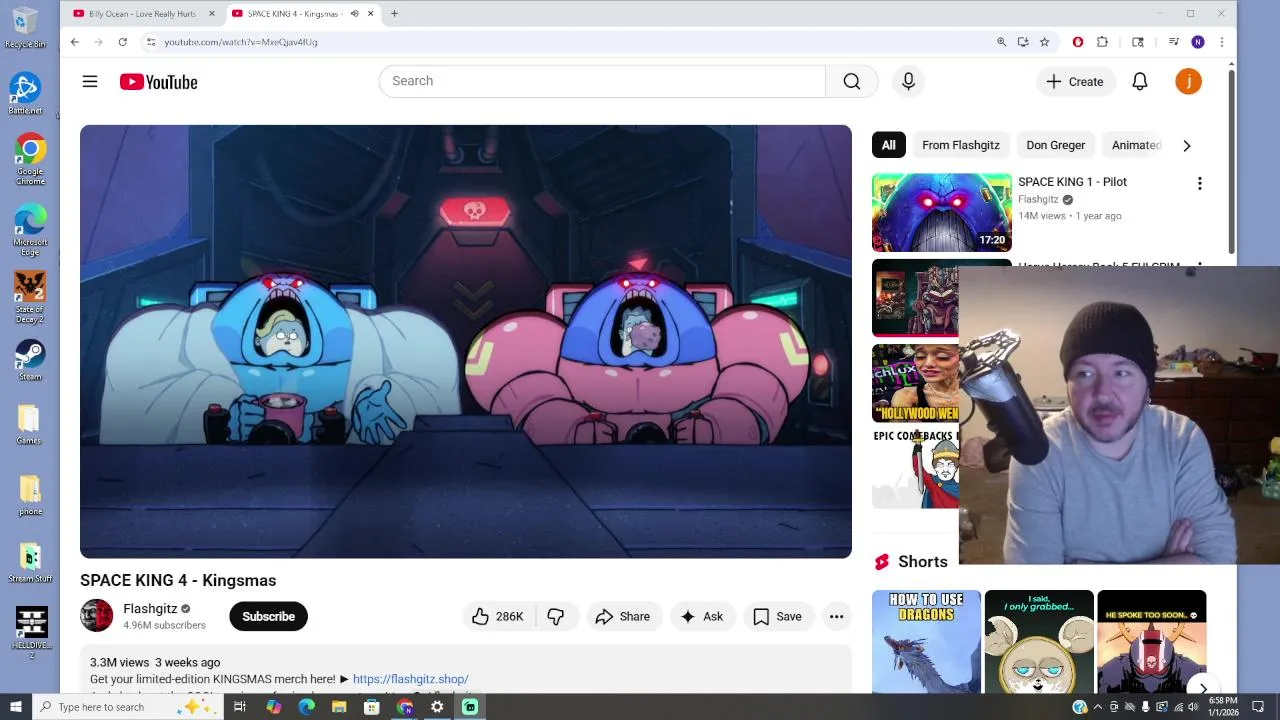Open the Flashgitz channel avatar
Image resolution: width=1280 pixels, height=720 pixels.
point(97,616)
